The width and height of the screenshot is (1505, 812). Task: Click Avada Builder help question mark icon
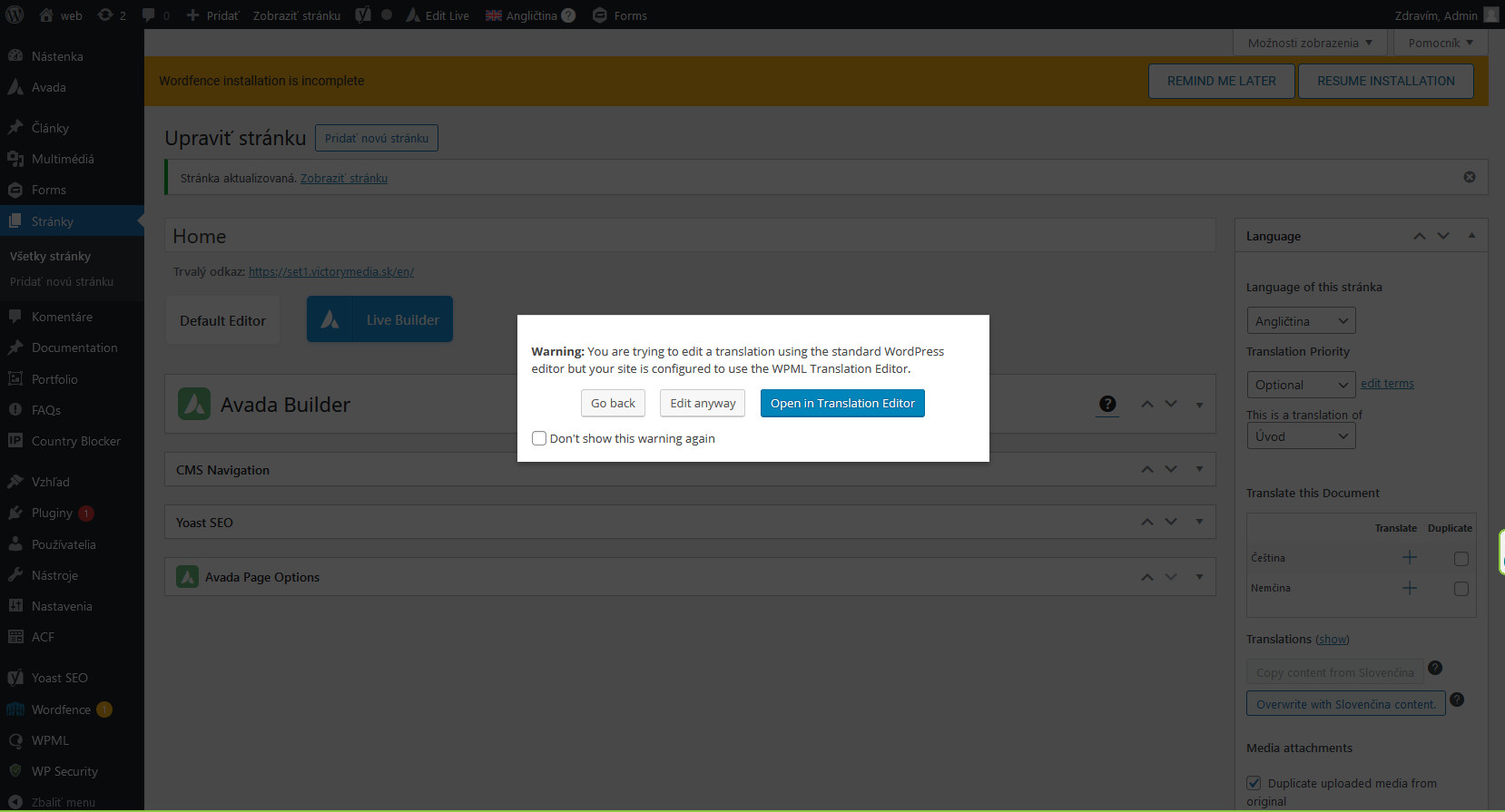[1107, 404]
